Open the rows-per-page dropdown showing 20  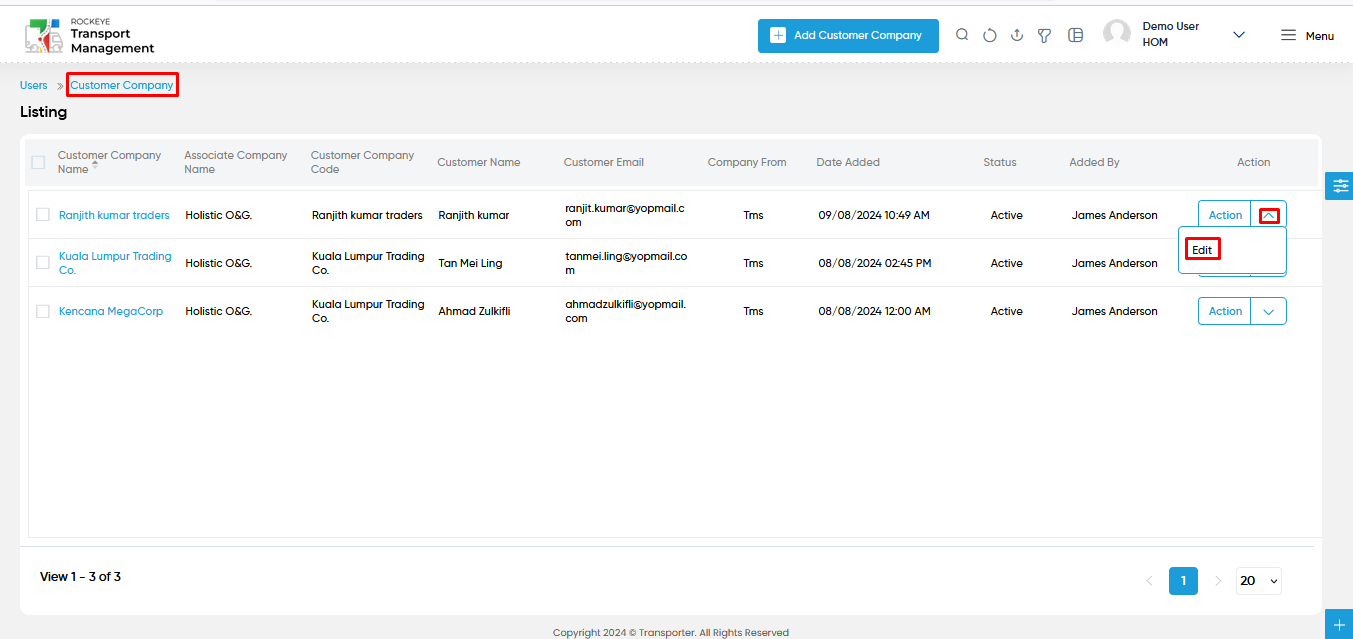pos(1259,581)
